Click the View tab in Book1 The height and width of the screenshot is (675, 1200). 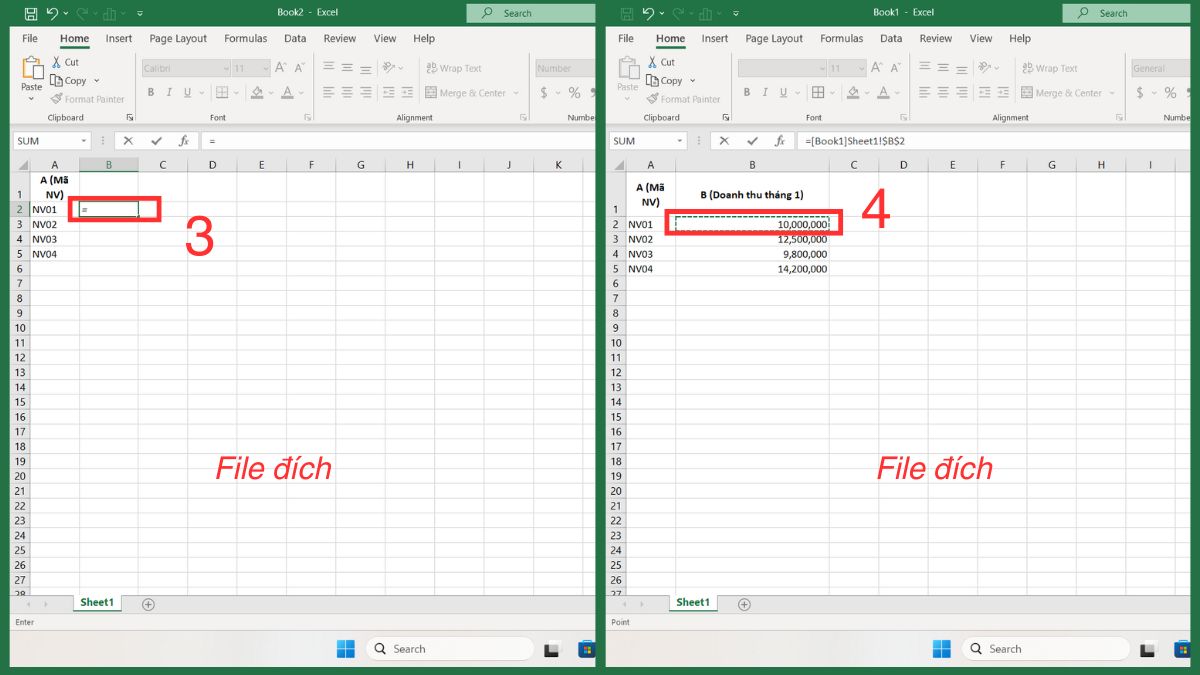981,39
